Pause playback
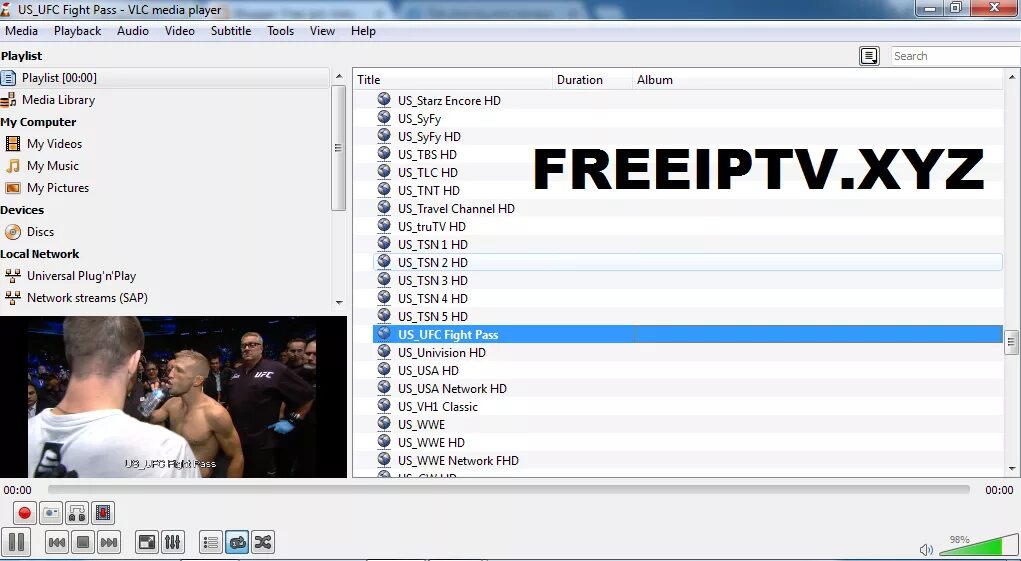Viewport: 1021px width, 561px height. click(16, 542)
